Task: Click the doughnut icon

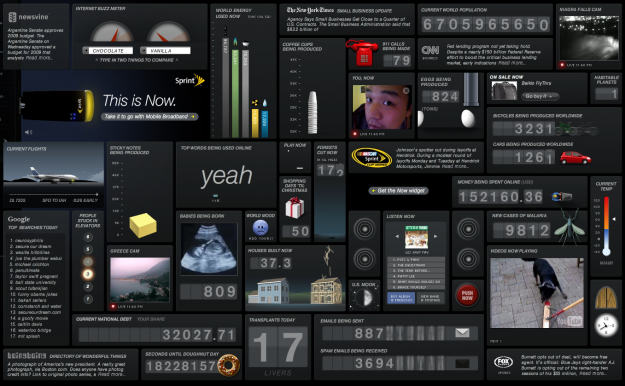Action: (x=229, y=365)
